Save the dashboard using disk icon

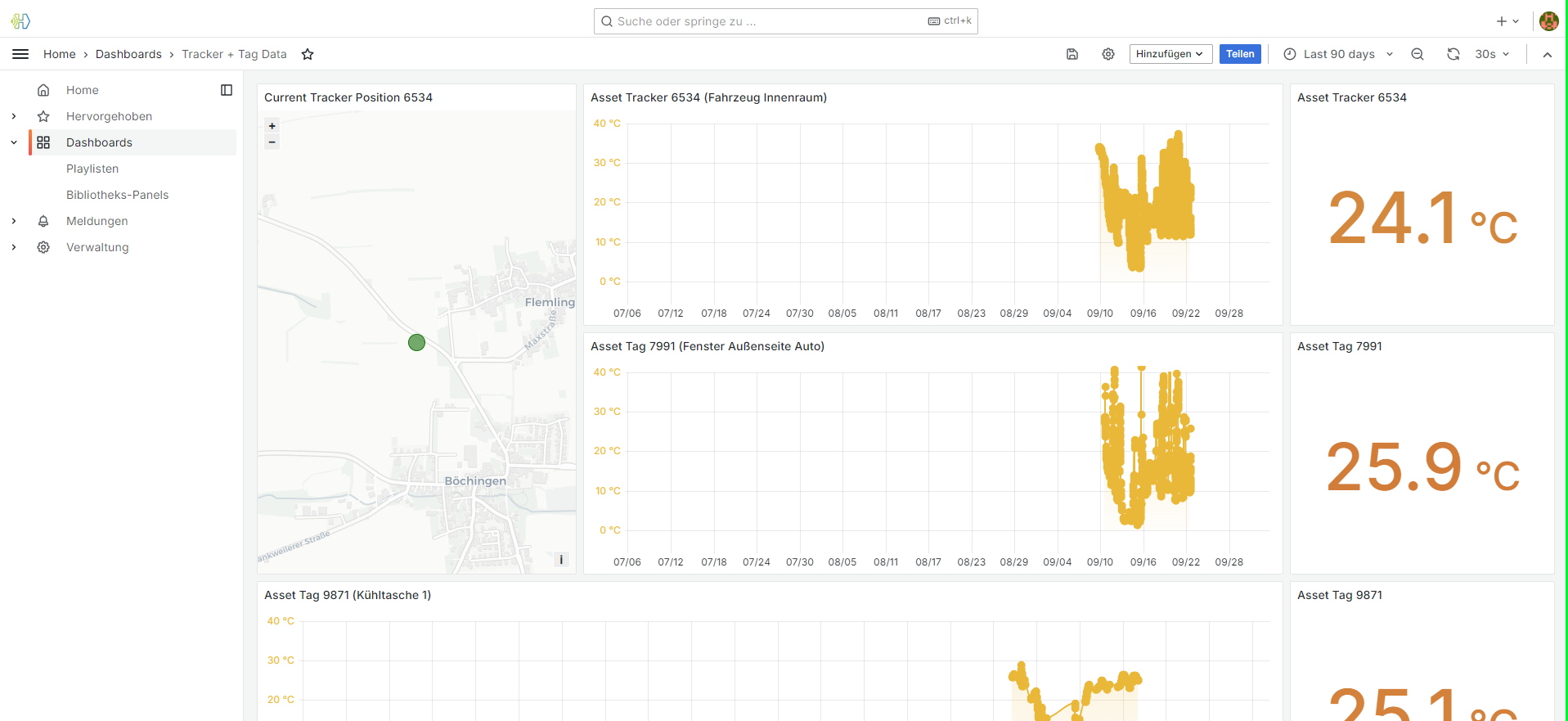(1072, 54)
